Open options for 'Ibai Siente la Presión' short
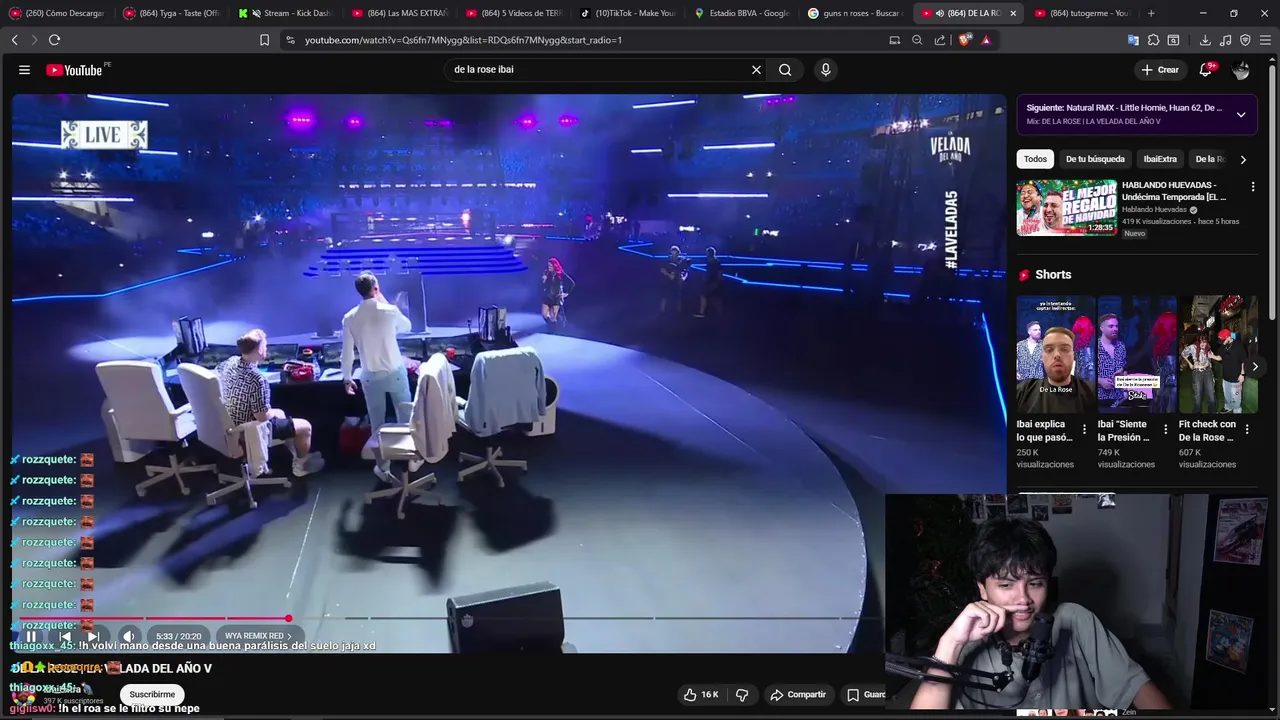The width and height of the screenshot is (1280, 720). point(1165,430)
